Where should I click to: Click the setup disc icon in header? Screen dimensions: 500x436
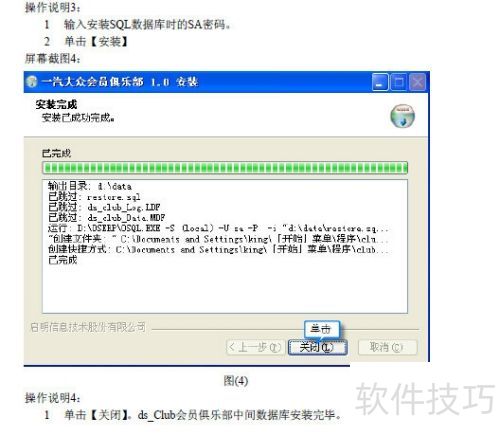click(402, 116)
